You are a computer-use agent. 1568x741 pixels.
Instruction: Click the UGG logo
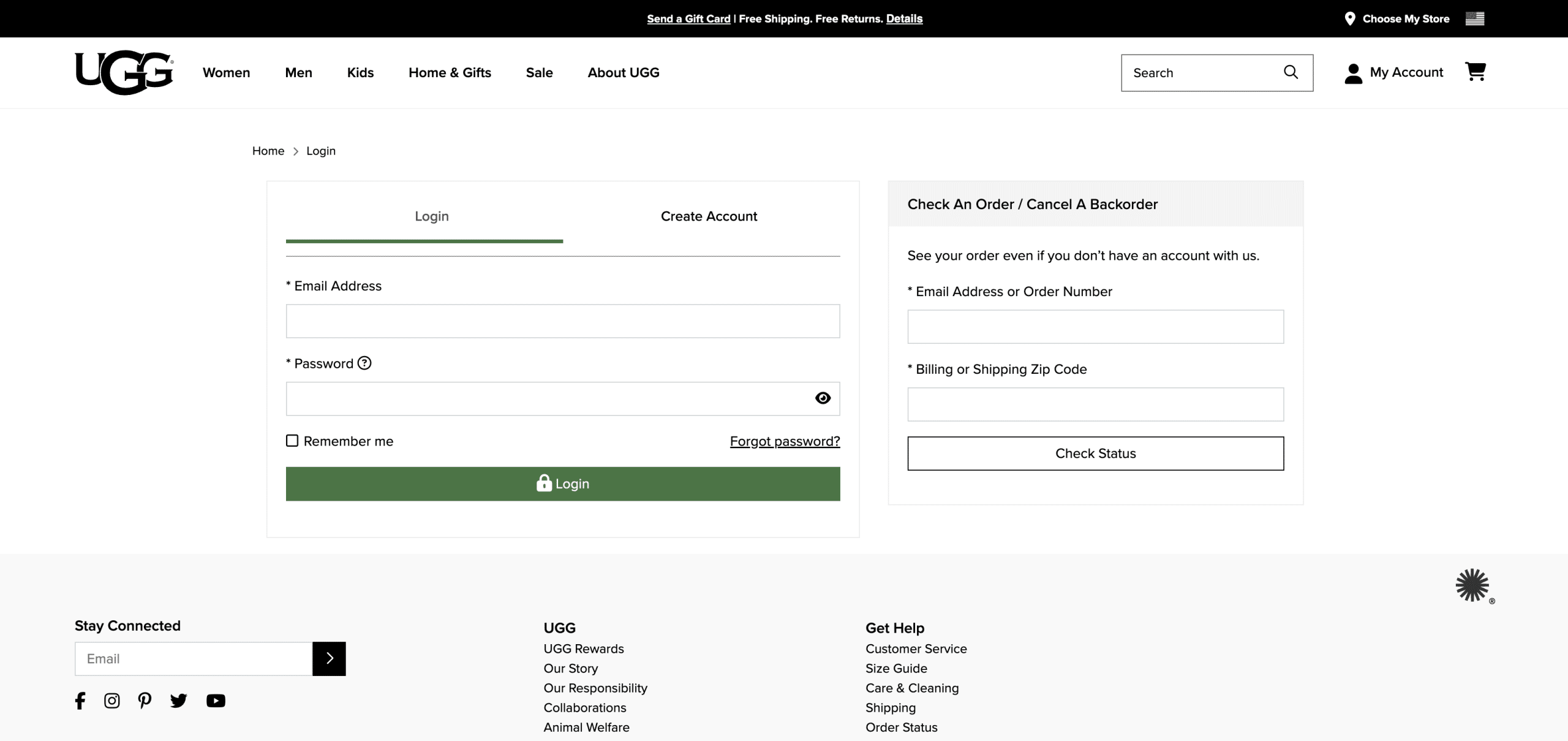click(124, 72)
